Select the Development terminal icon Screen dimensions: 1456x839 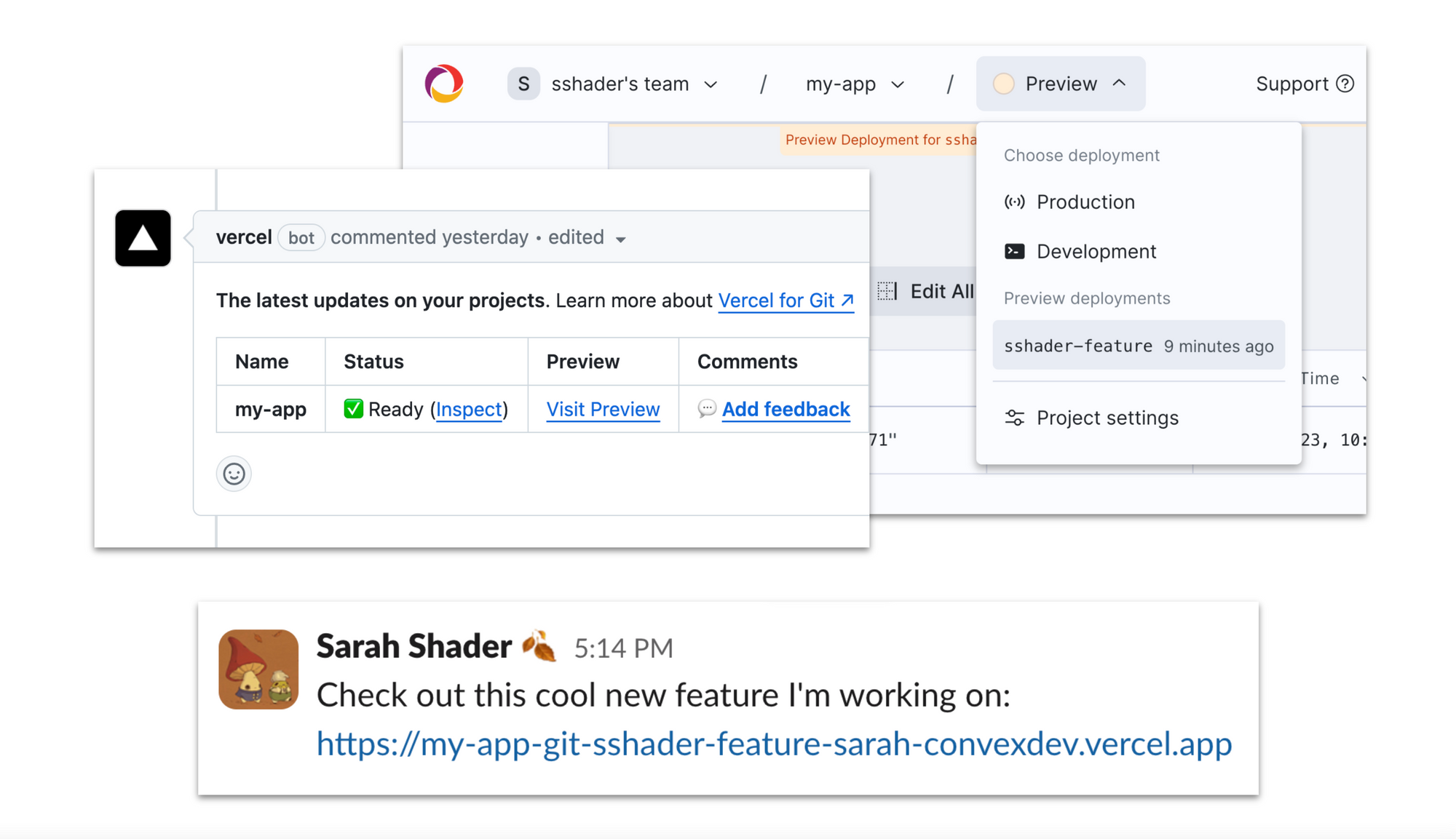point(1015,251)
